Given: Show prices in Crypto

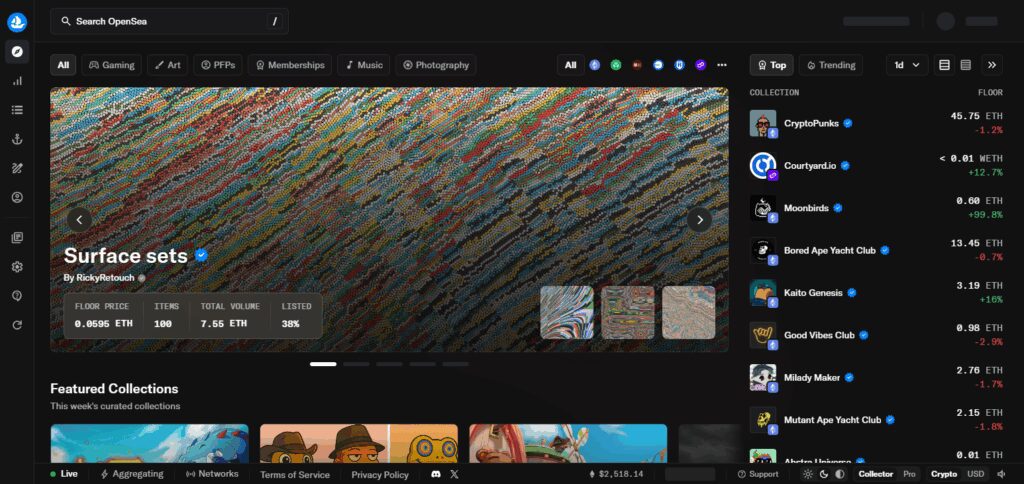Looking at the screenshot, I should (944, 474).
